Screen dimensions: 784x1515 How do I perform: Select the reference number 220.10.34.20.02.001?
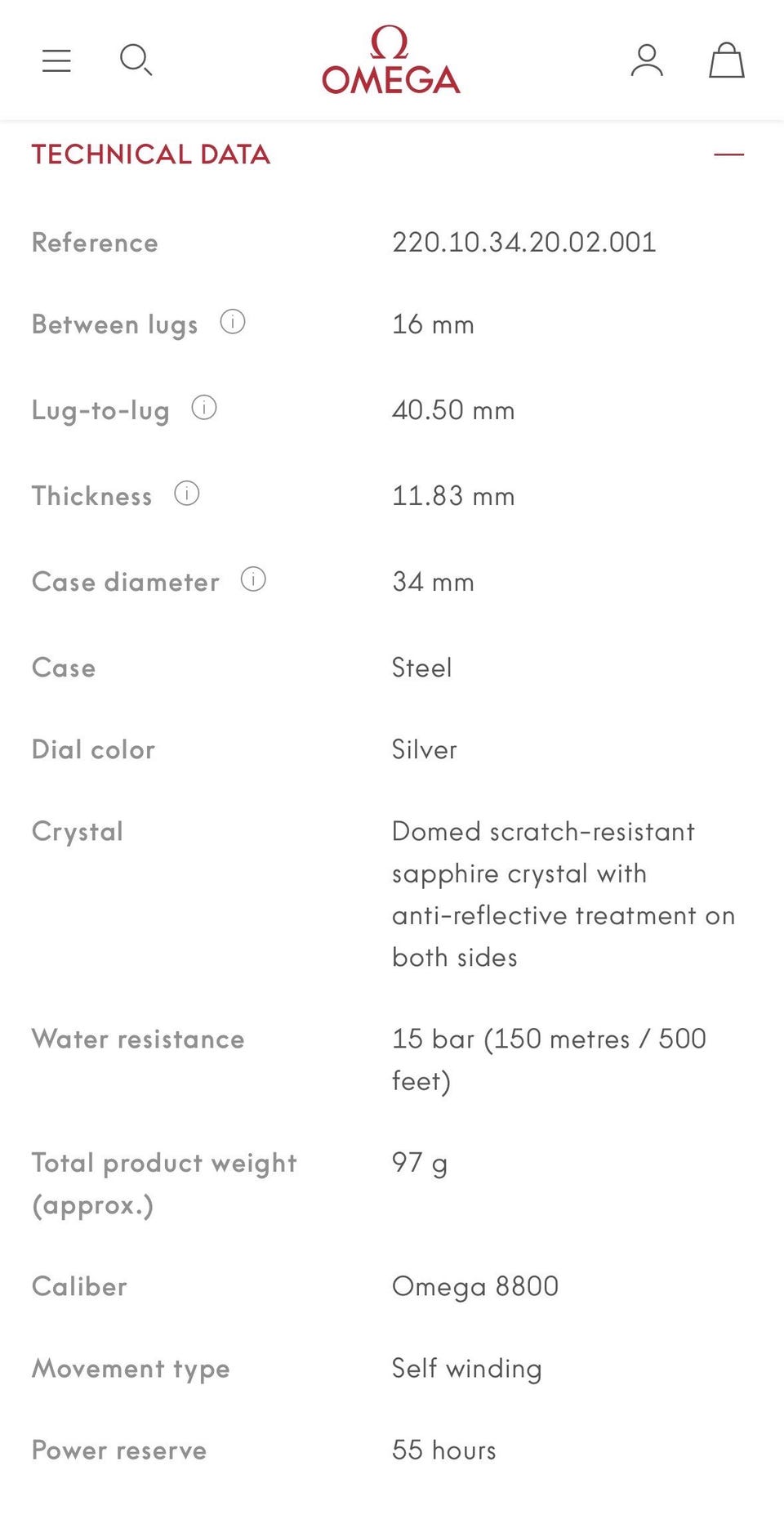coord(524,242)
